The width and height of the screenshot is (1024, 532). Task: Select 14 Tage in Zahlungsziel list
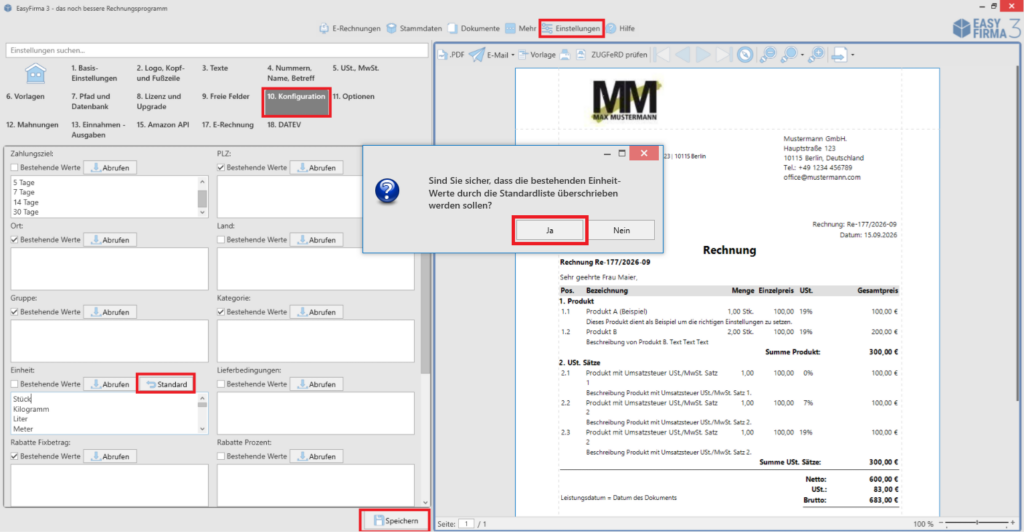[x=26, y=202]
